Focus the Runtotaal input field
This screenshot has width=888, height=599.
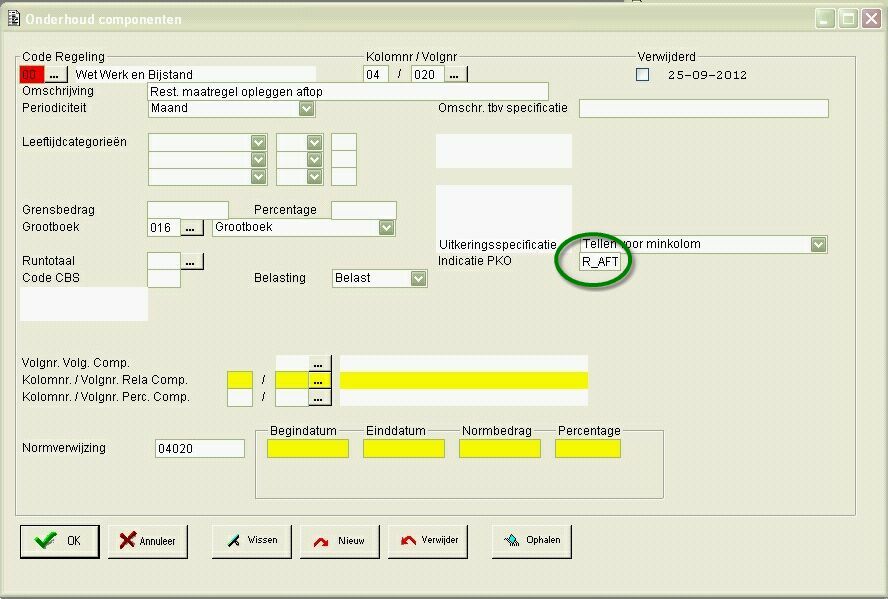164,262
